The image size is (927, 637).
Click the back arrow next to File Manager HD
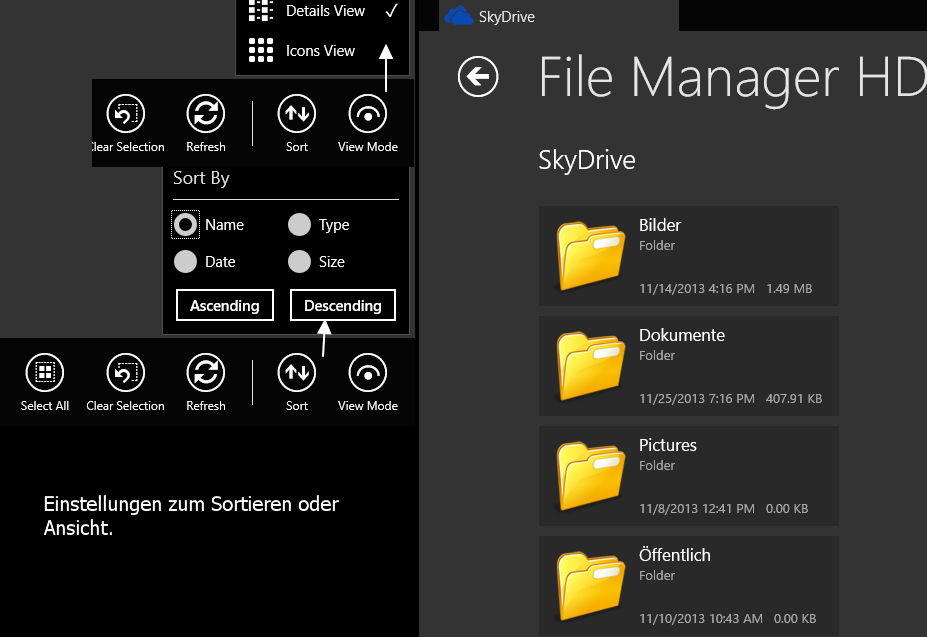point(478,76)
